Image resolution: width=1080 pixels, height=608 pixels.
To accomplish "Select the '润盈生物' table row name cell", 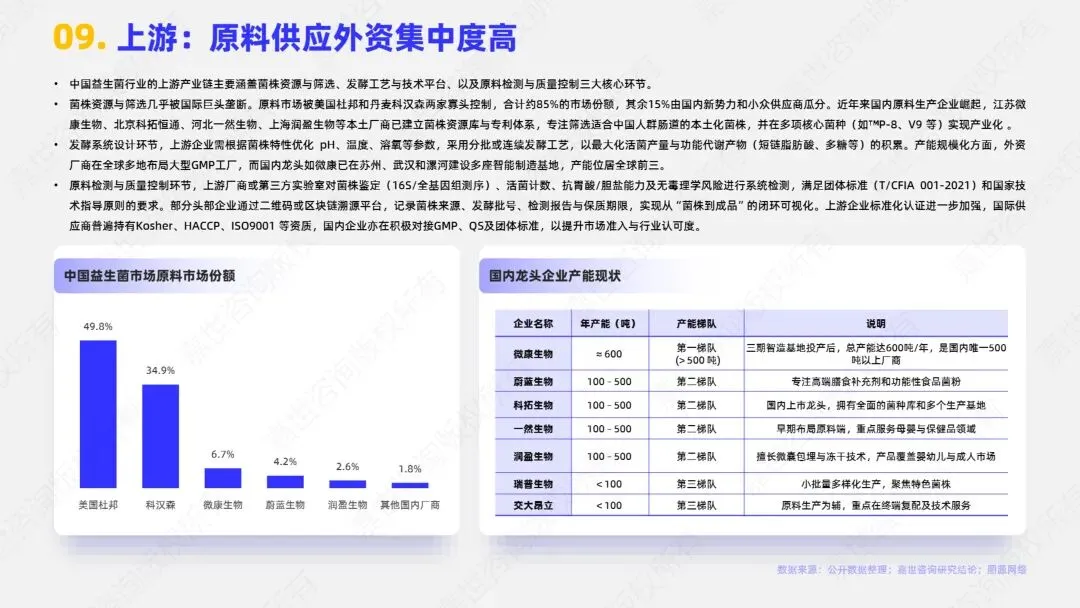I will [x=533, y=457].
